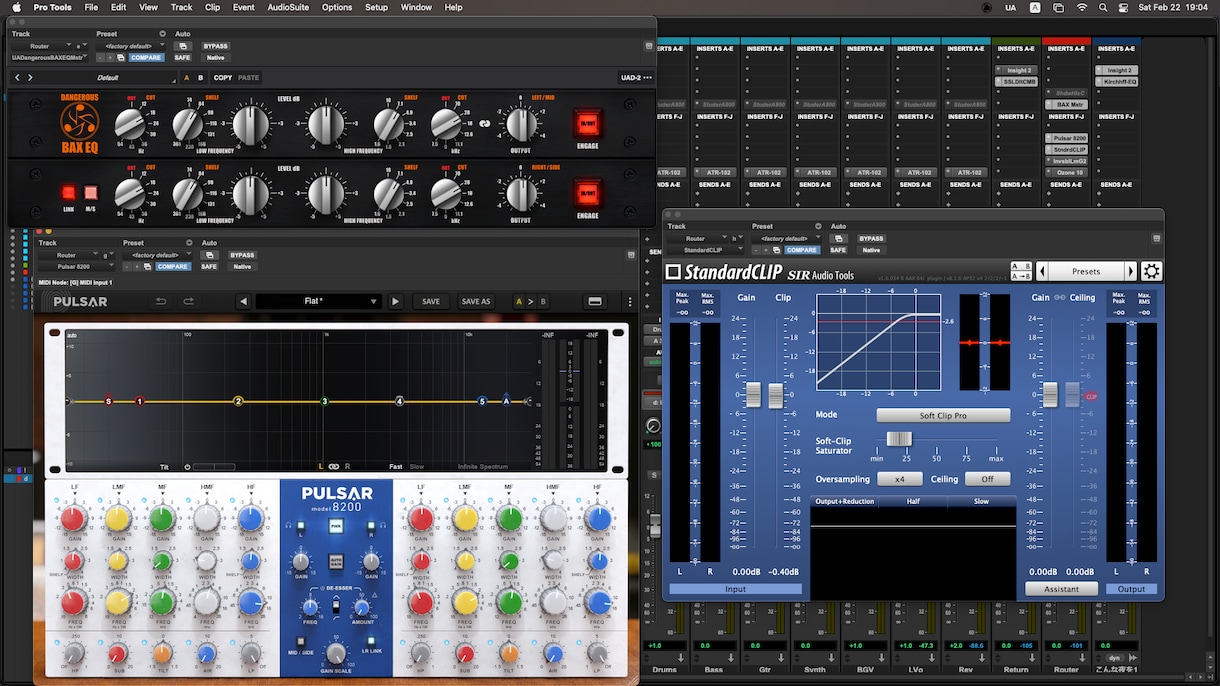Toggle the Pulsar 8200 rack view icon
This screenshot has width=1220, height=686.
click(x=595, y=301)
